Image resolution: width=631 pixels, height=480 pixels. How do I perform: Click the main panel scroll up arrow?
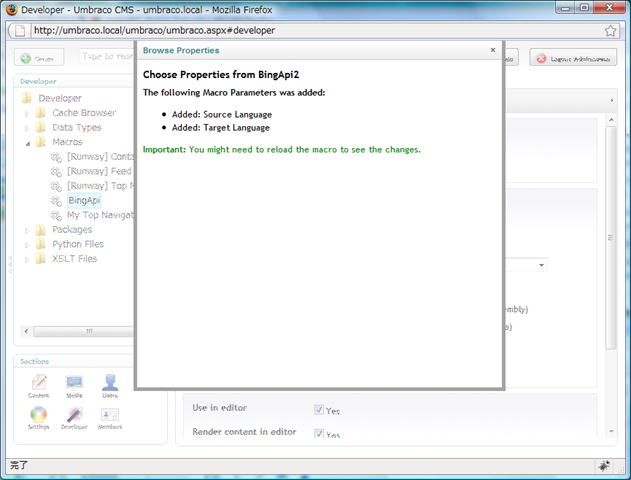[x=611, y=120]
